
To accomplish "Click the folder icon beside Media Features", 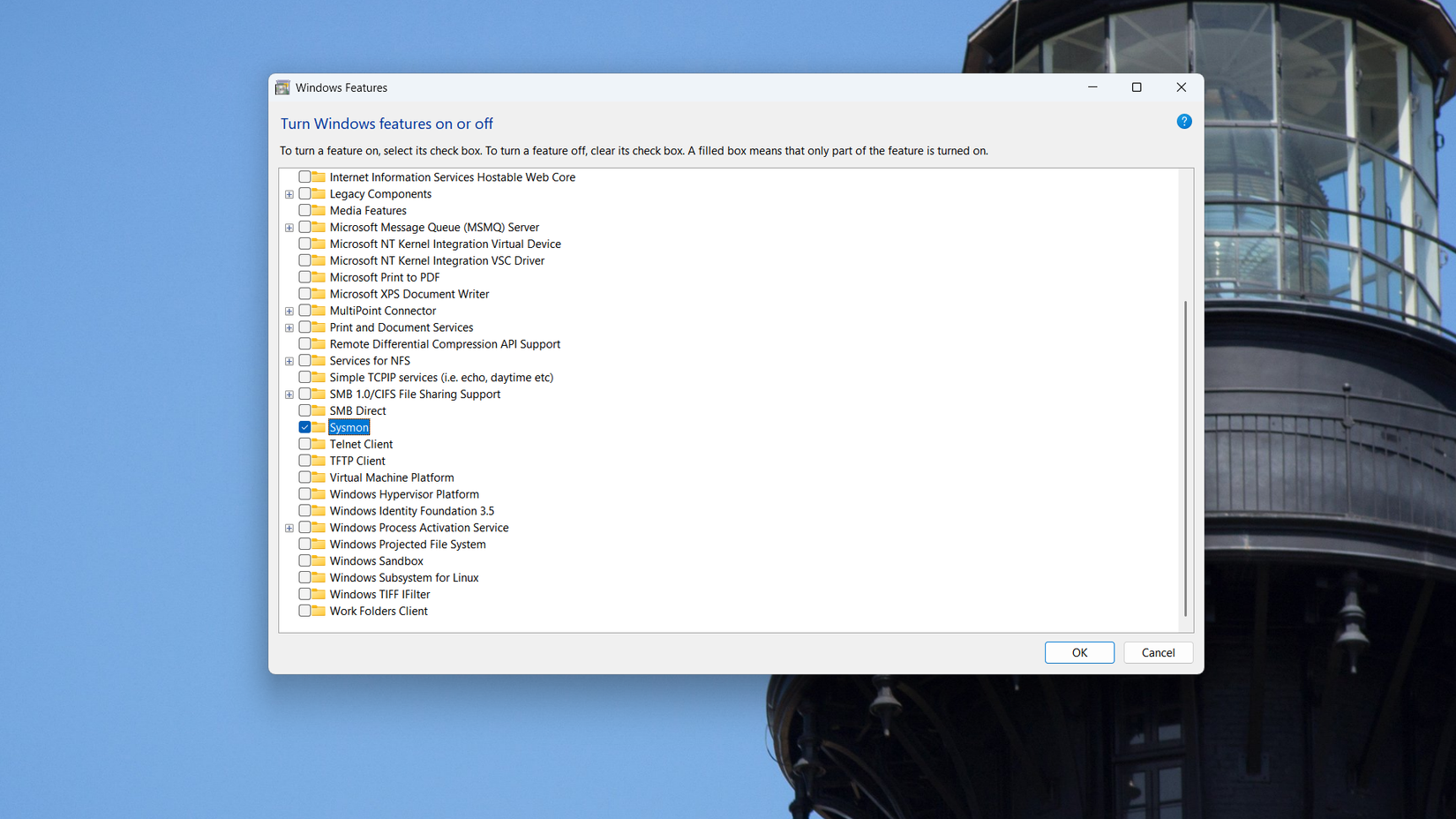I will (x=315, y=210).
